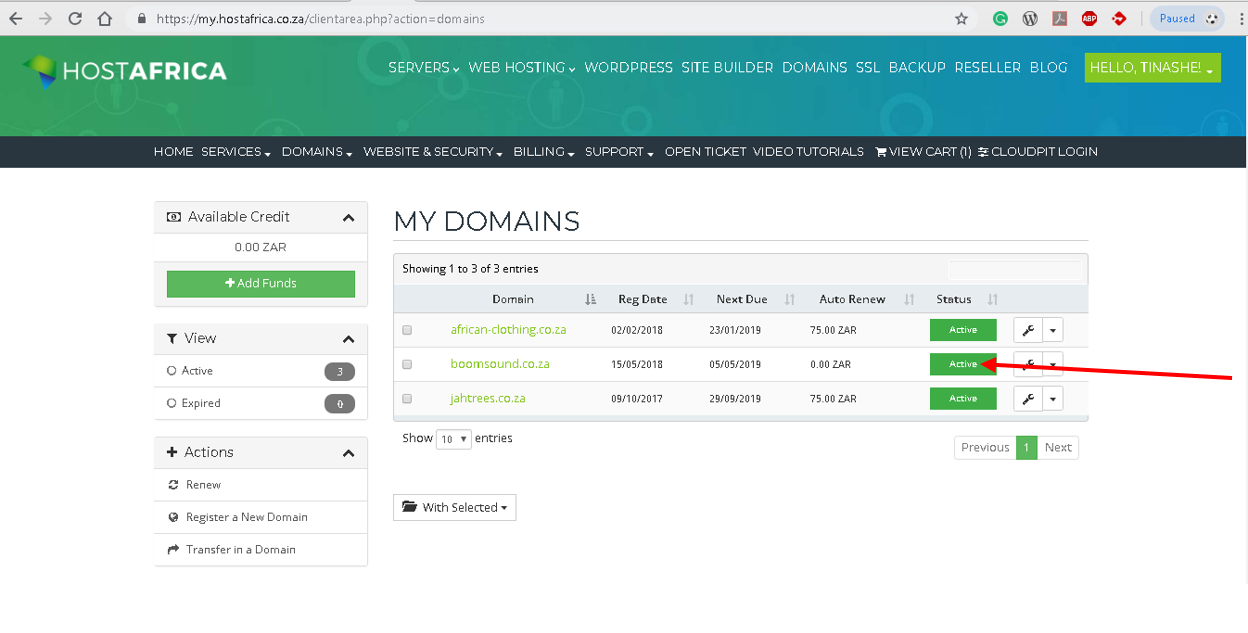Sort by Next Due column
This screenshot has height=633, width=1248.
pyautogui.click(x=789, y=299)
